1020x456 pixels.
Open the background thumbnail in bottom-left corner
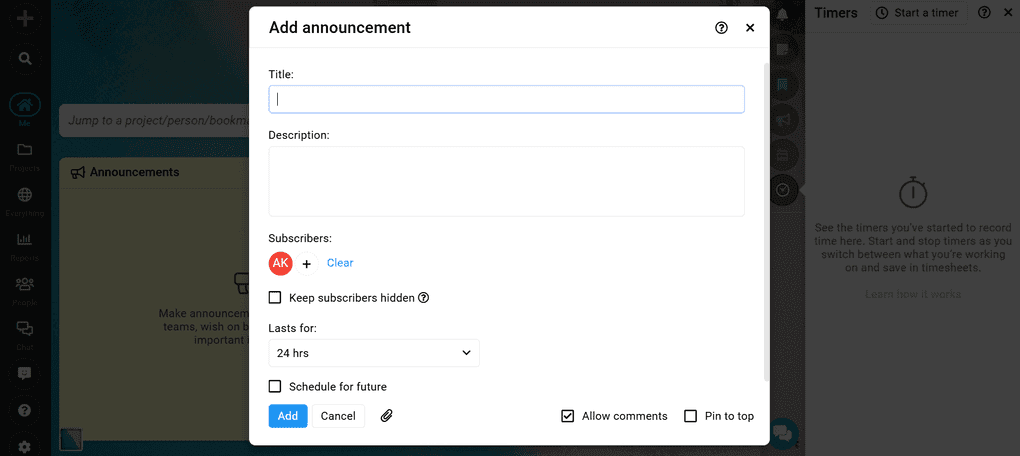[71, 439]
